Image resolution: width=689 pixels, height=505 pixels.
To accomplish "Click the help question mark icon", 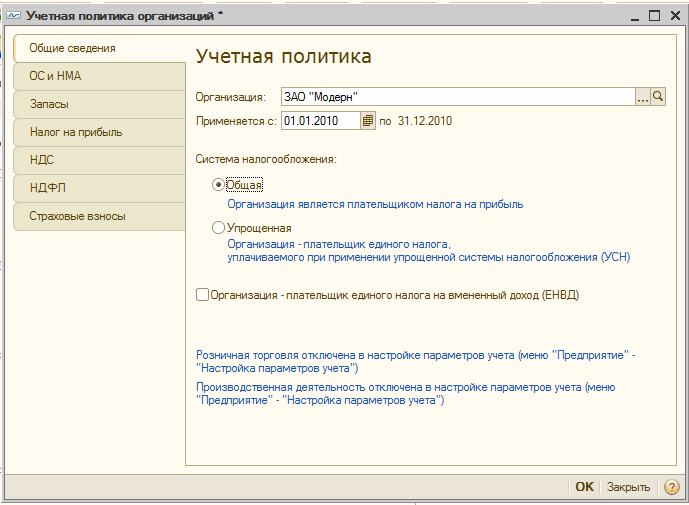I will (x=671, y=487).
